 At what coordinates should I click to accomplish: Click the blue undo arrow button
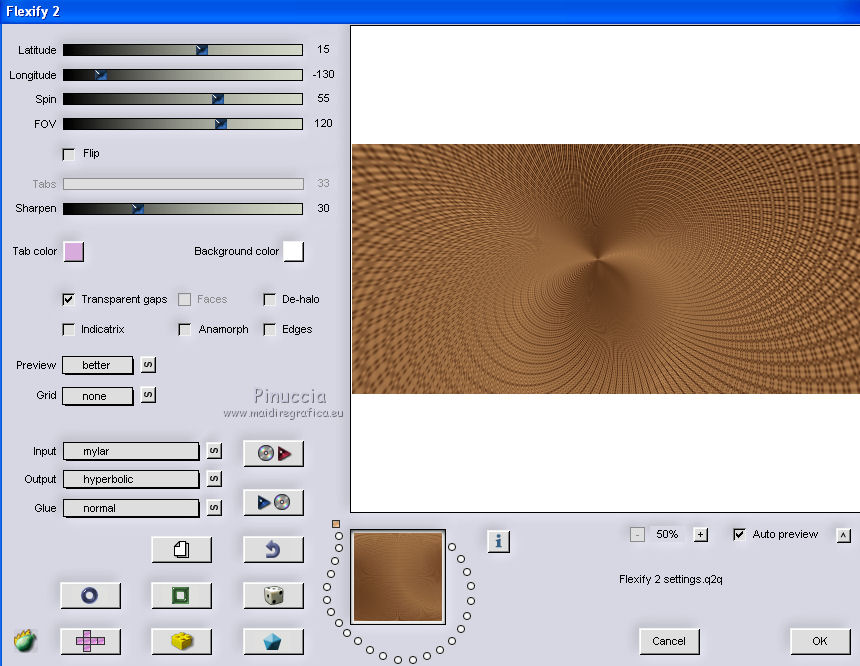273,549
